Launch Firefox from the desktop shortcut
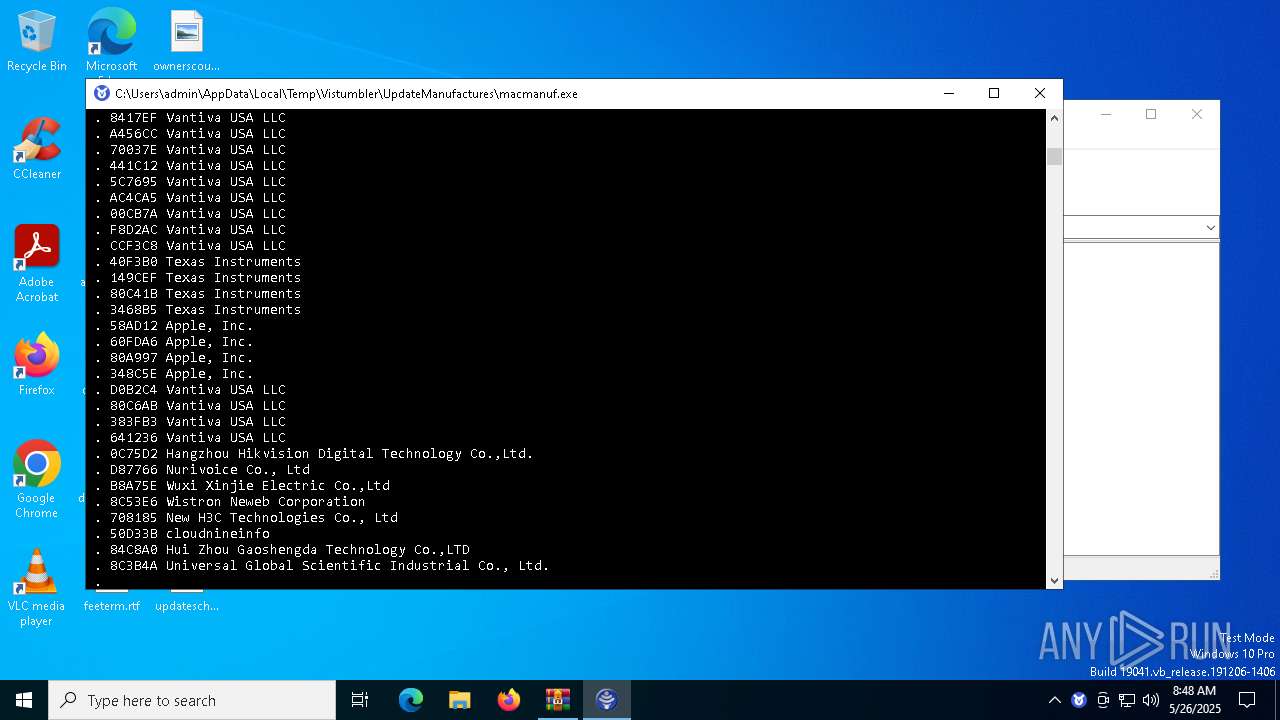The width and height of the screenshot is (1280, 720). [36, 366]
